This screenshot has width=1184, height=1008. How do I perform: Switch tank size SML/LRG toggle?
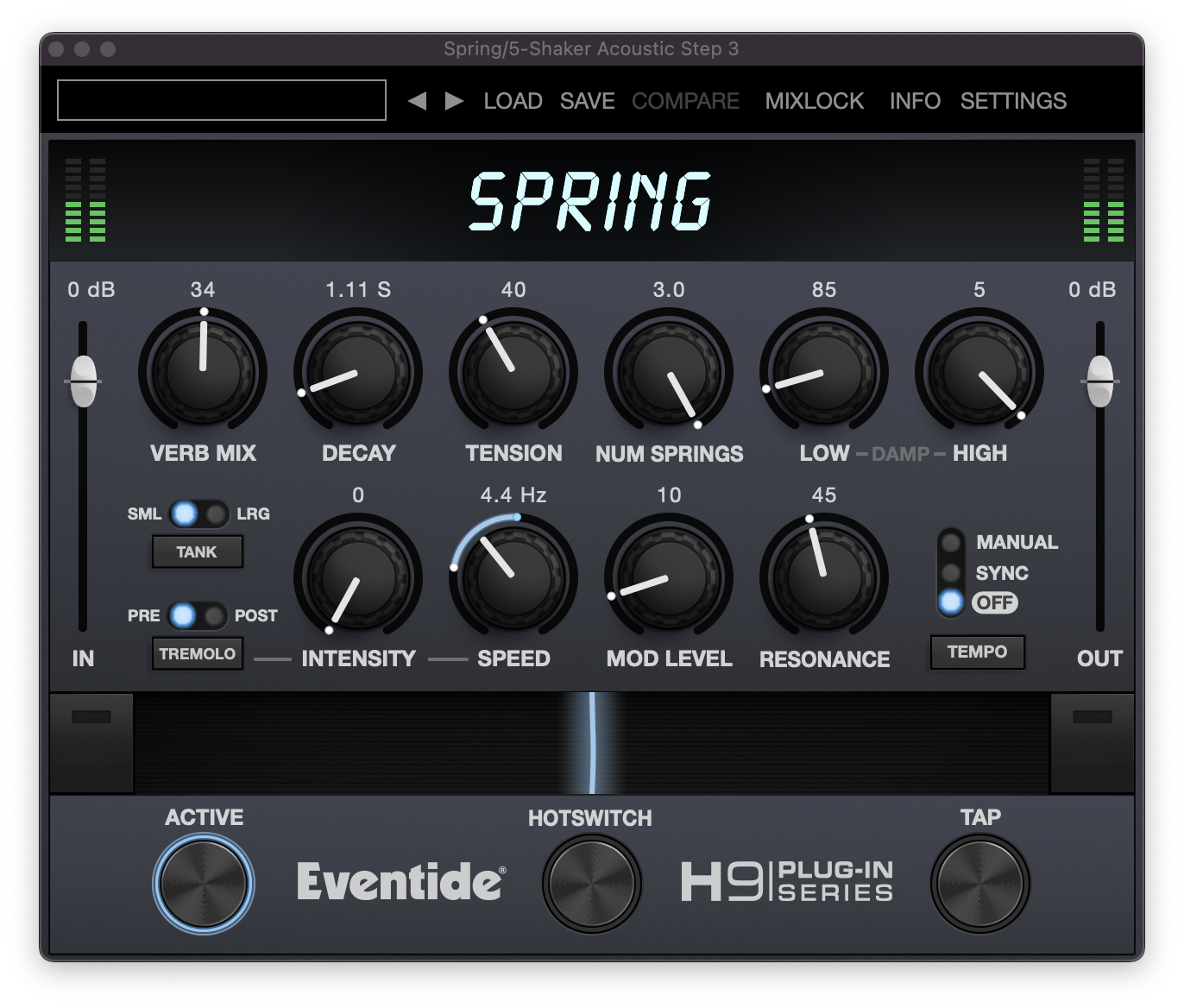click(x=199, y=514)
